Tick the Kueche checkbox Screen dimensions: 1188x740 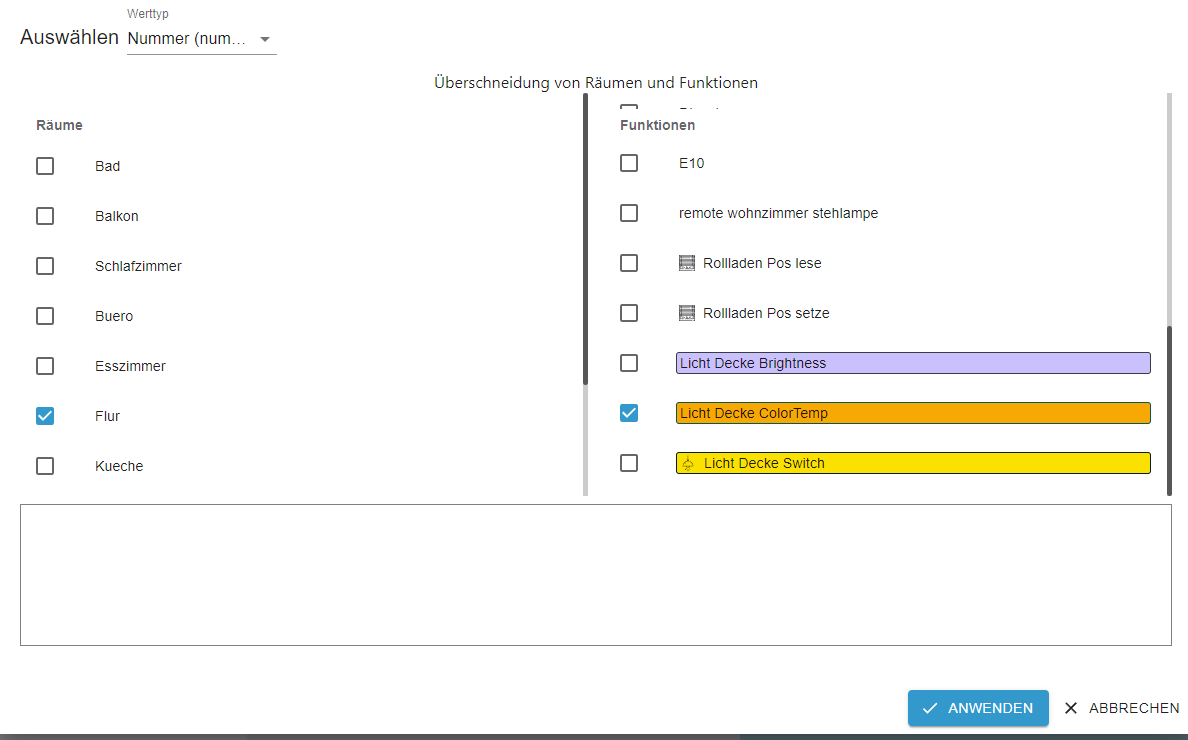(45, 466)
